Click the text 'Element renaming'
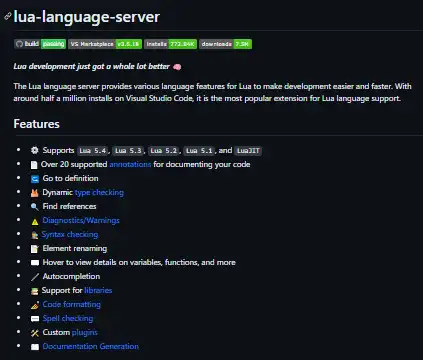This screenshot has height=360, width=423. [x=75, y=248]
